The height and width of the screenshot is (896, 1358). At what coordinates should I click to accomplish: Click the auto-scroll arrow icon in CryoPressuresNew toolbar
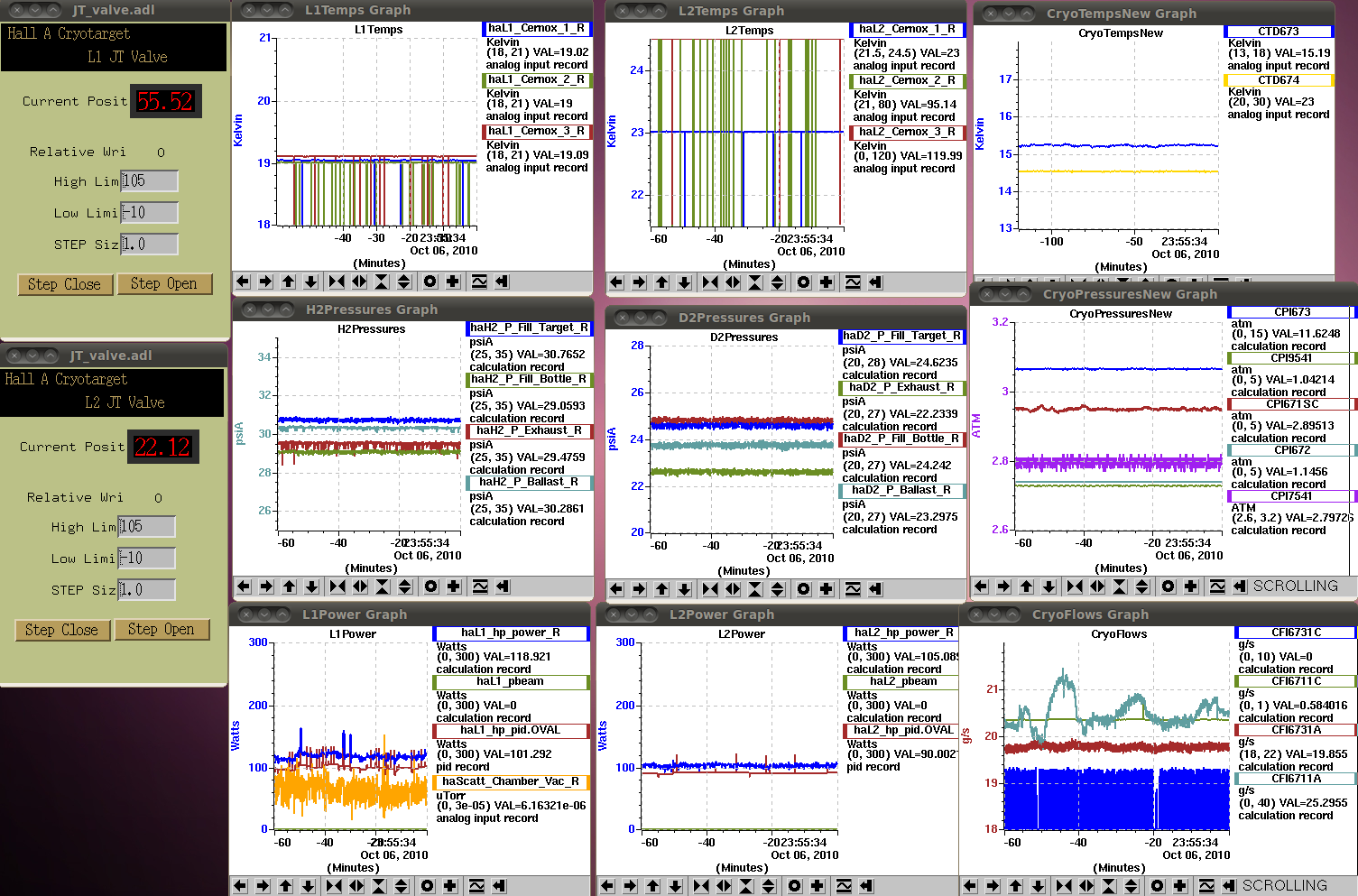coord(1240,587)
